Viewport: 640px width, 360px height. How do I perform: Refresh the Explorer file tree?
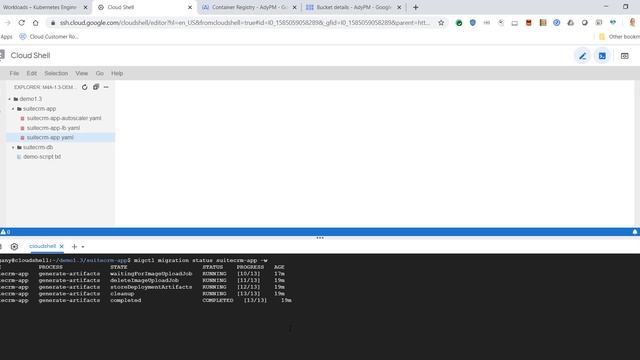pyautogui.click(x=84, y=87)
